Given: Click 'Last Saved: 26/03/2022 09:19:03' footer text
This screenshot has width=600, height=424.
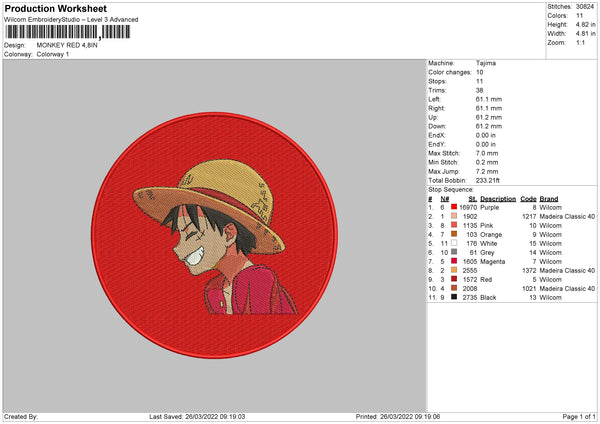Looking at the screenshot, I should (x=197, y=417).
